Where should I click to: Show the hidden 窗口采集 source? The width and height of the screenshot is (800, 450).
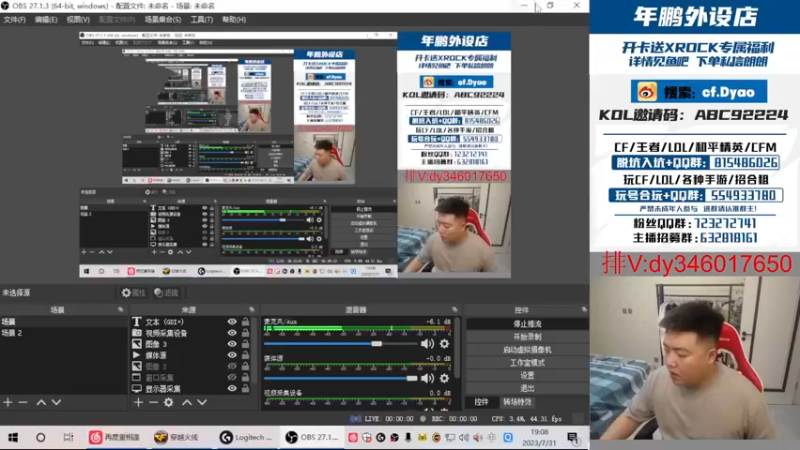click(x=232, y=378)
